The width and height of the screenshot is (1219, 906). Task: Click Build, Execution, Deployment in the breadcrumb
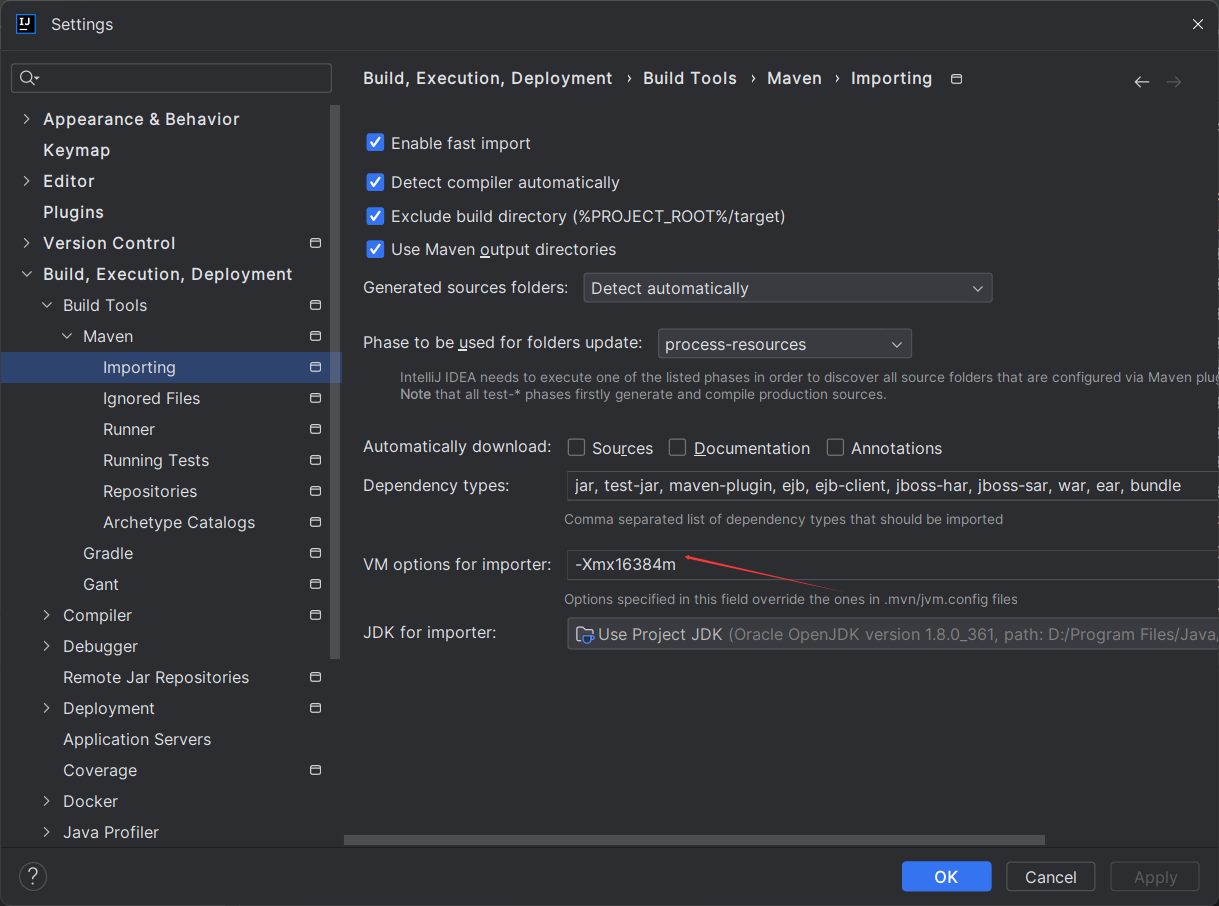click(487, 78)
